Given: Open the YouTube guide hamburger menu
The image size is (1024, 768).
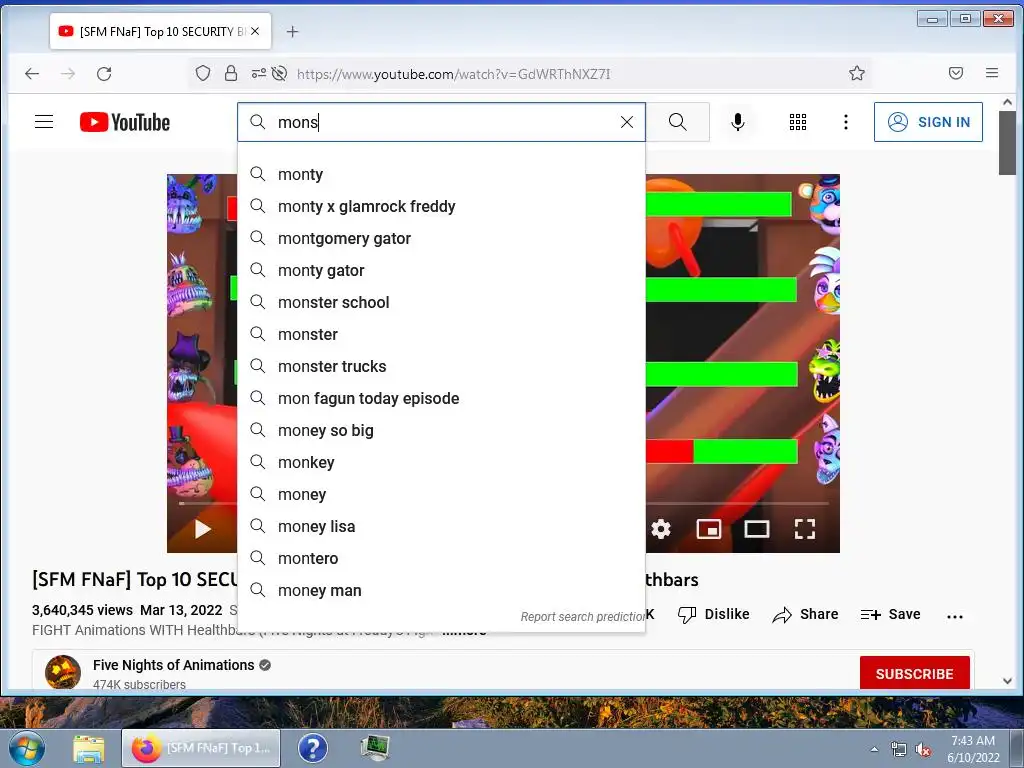Looking at the screenshot, I should (44, 122).
